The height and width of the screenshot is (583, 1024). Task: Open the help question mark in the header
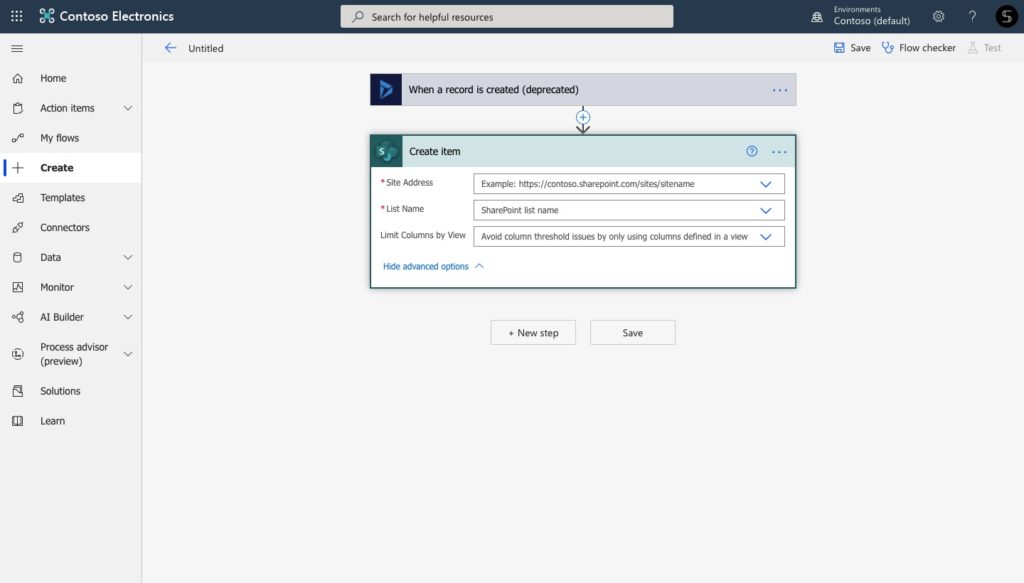[972, 16]
